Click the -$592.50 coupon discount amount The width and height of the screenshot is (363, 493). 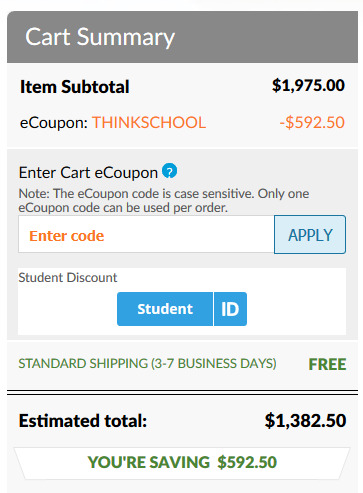(x=312, y=123)
